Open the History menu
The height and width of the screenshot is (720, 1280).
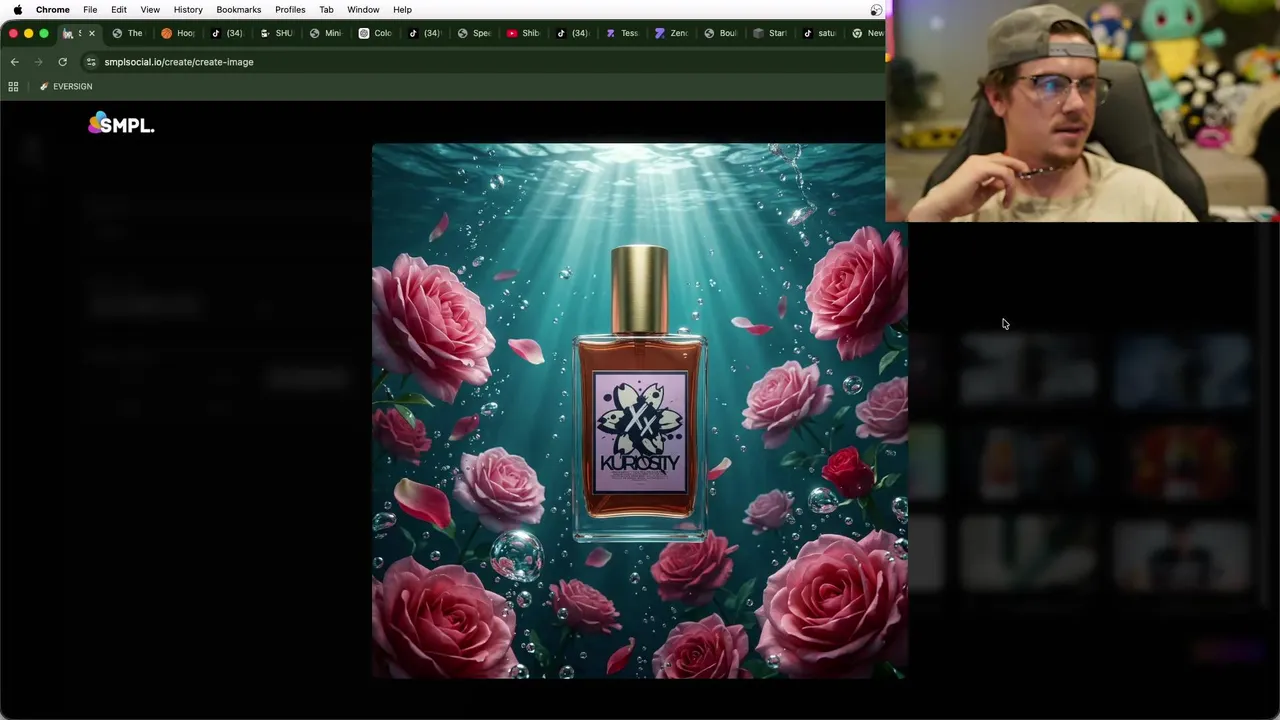point(188,10)
